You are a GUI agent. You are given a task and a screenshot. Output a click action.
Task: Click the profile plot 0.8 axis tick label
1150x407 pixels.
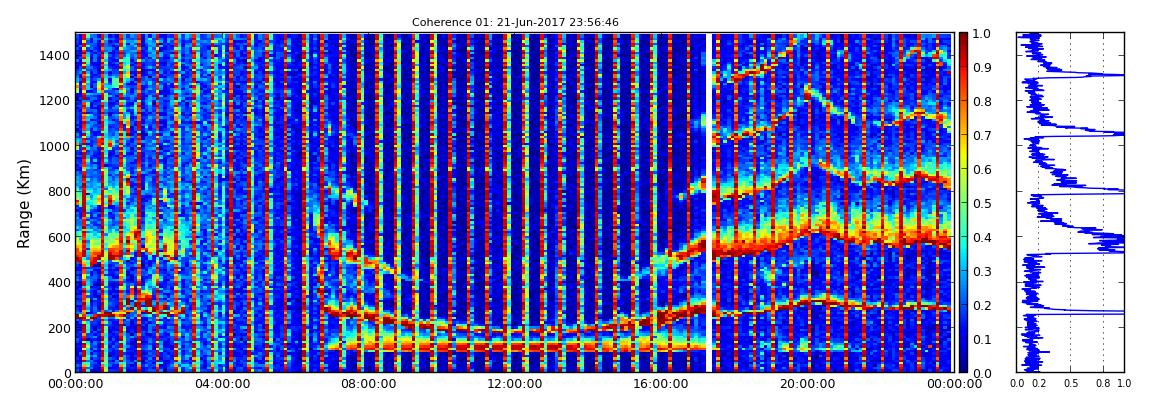click(x=1104, y=384)
